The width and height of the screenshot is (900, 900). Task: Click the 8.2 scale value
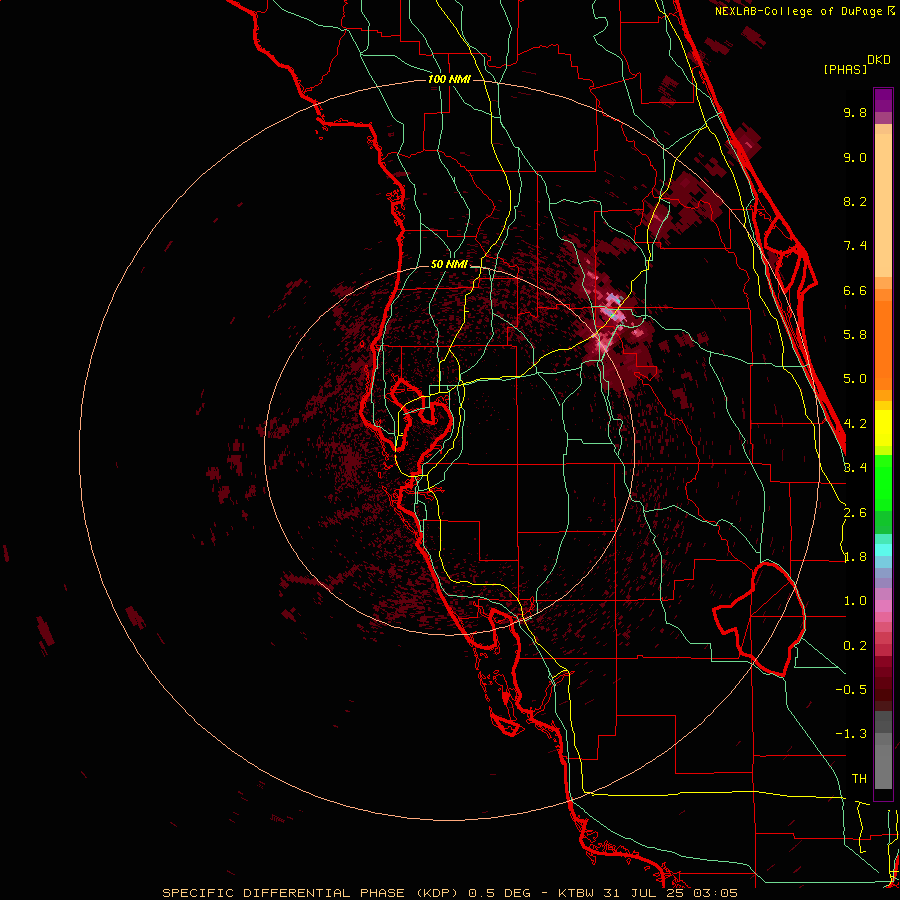[x=855, y=201]
